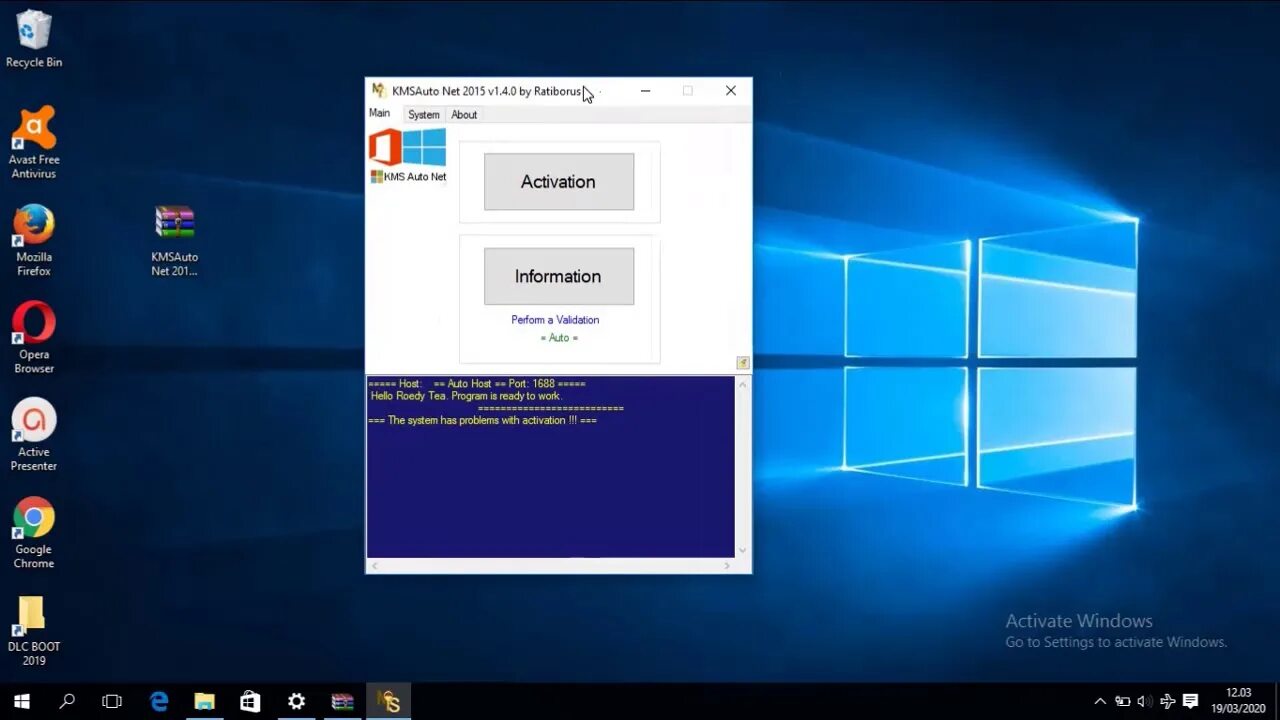Click the 'Program is ready to work' log line

[466, 396]
